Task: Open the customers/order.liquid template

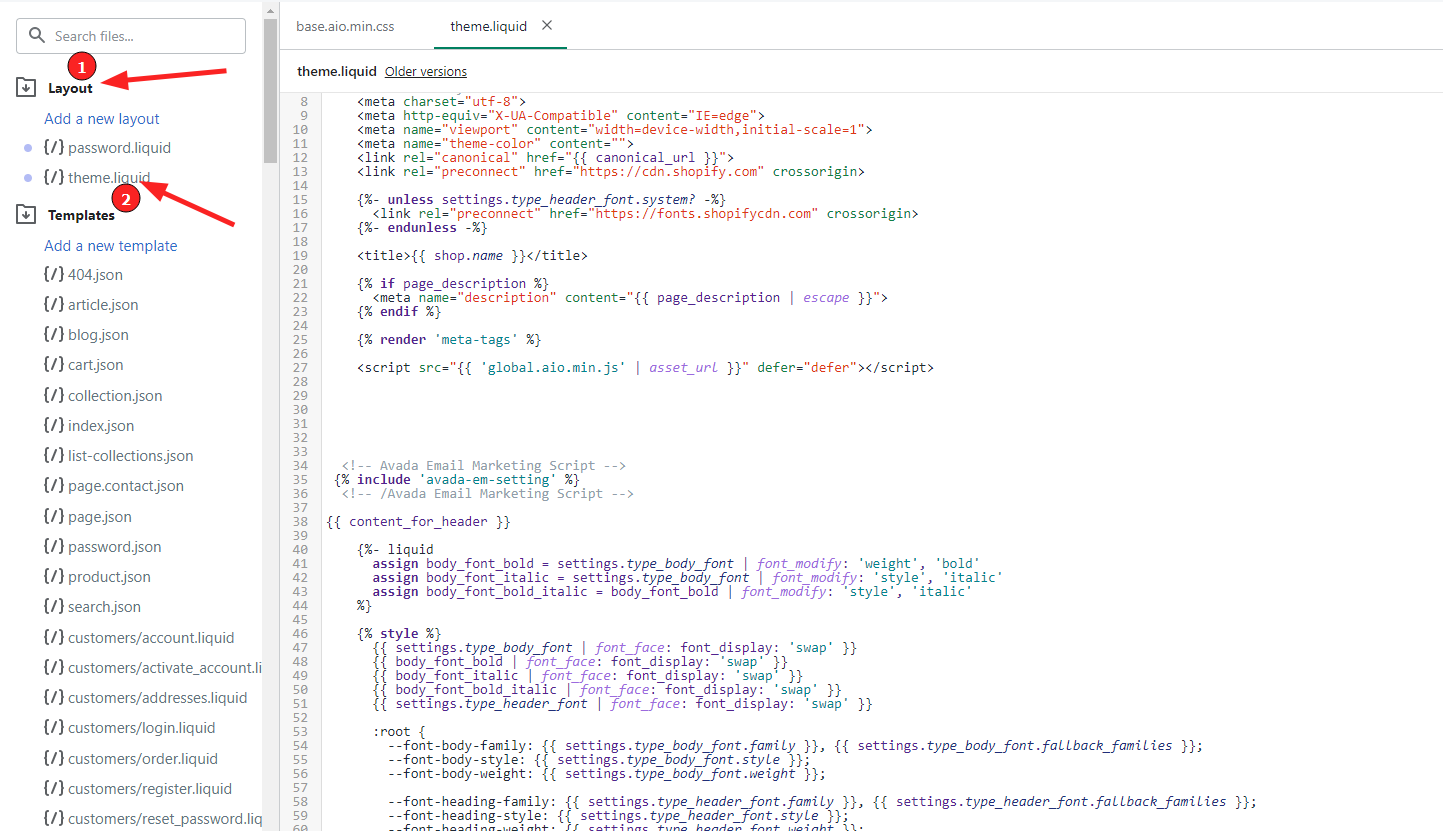Action: coord(143,758)
